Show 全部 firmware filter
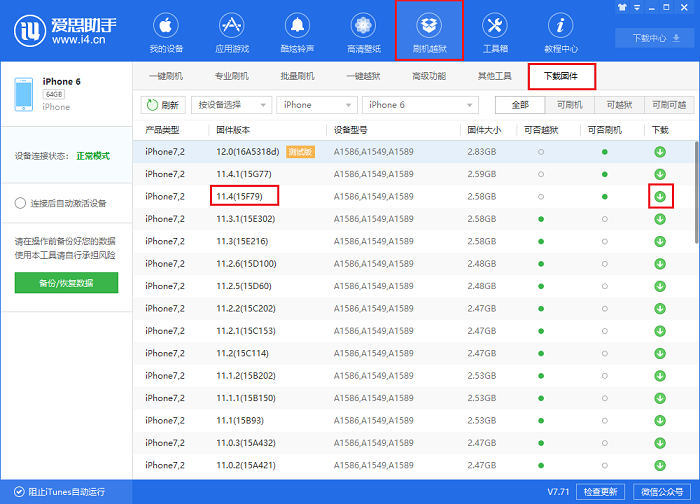700x504 pixels. point(520,105)
